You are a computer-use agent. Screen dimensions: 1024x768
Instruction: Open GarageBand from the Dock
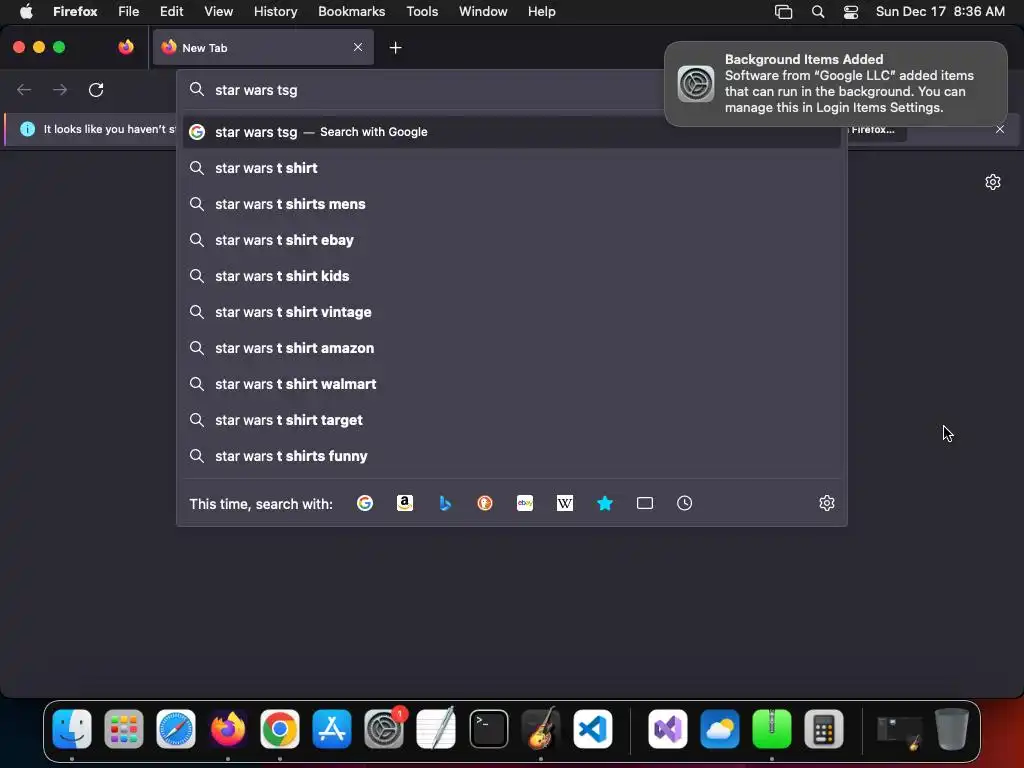pos(541,729)
